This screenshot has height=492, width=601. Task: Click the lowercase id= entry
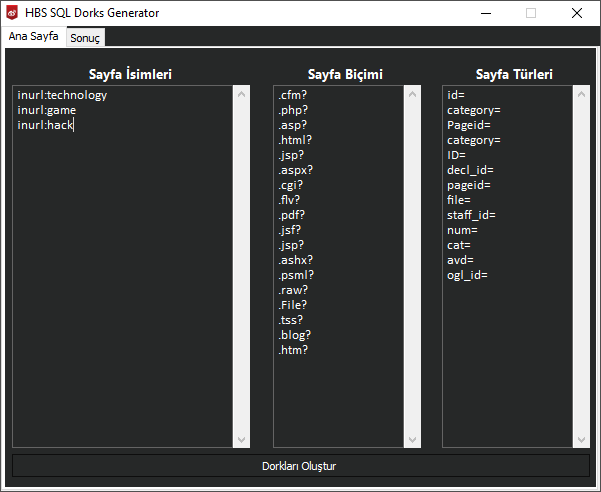pyautogui.click(x=456, y=95)
